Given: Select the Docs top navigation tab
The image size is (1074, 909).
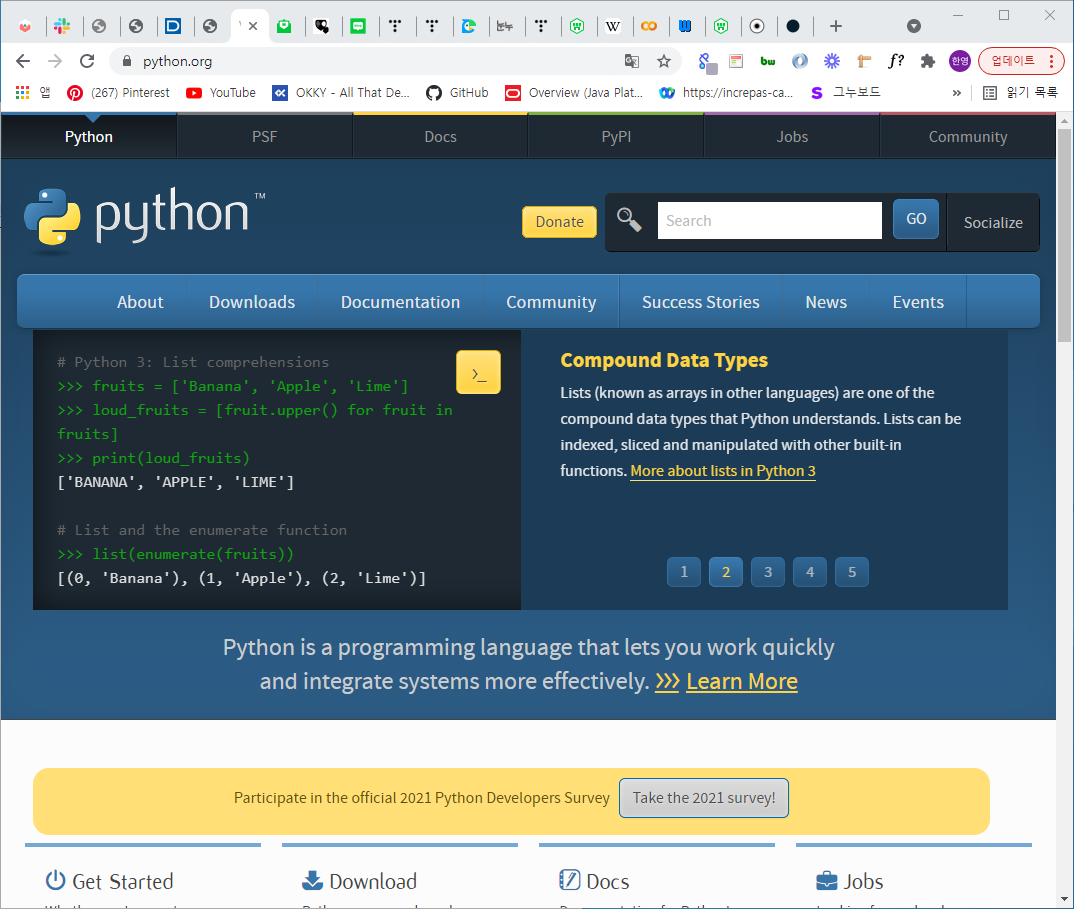Looking at the screenshot, I should [440, 137].
